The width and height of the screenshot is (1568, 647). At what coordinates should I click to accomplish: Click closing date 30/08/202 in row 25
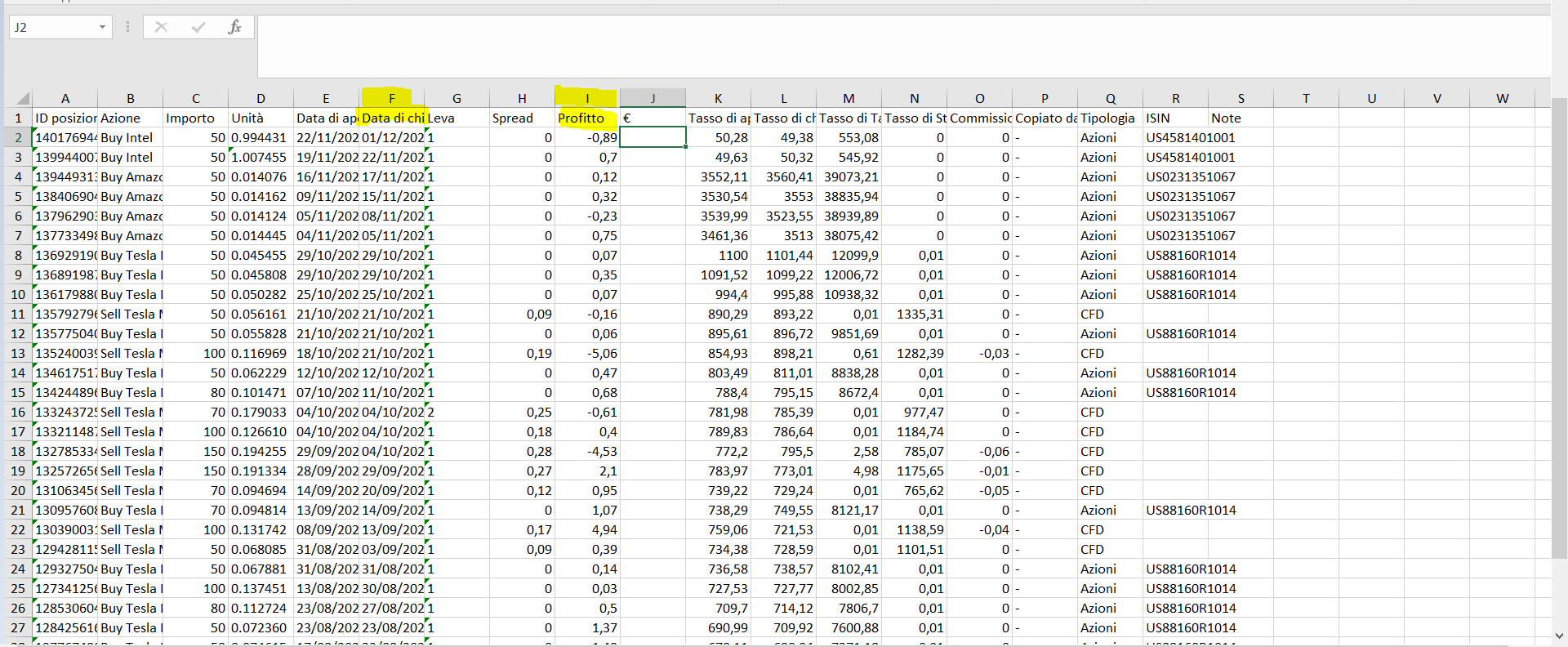(392, 588)
